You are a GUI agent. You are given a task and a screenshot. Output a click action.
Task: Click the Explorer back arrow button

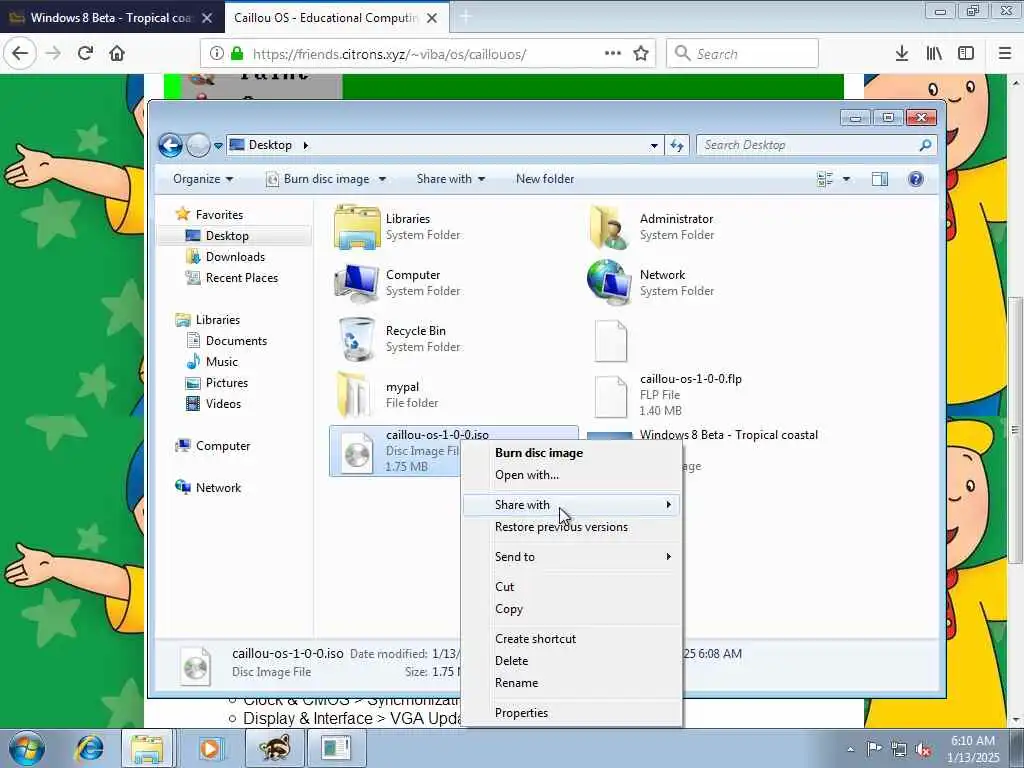pyautogui.click(x=170, y=145)
